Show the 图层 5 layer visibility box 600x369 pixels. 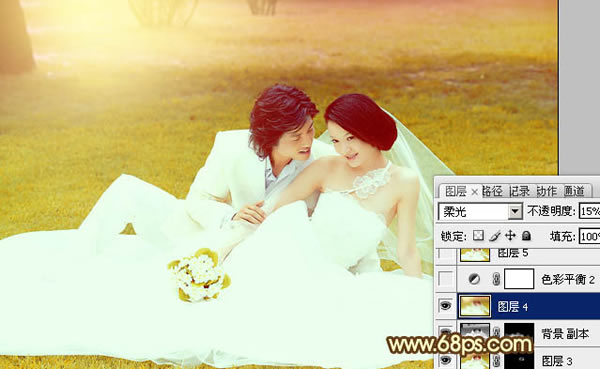click(x=445, y=254)
